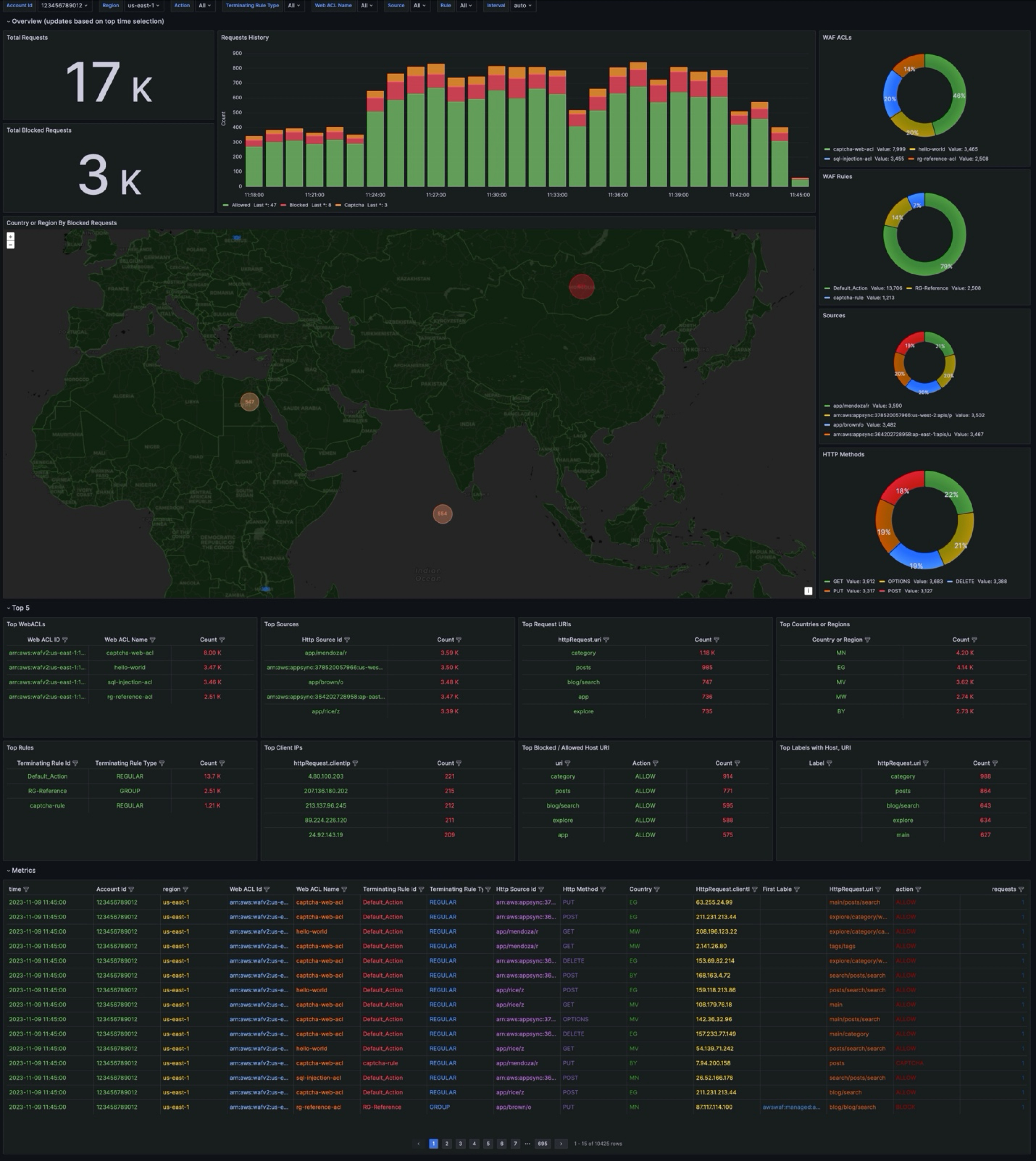Open map info icon at bottom-right
The image size is (1036, 1161).
click(808, 591)
